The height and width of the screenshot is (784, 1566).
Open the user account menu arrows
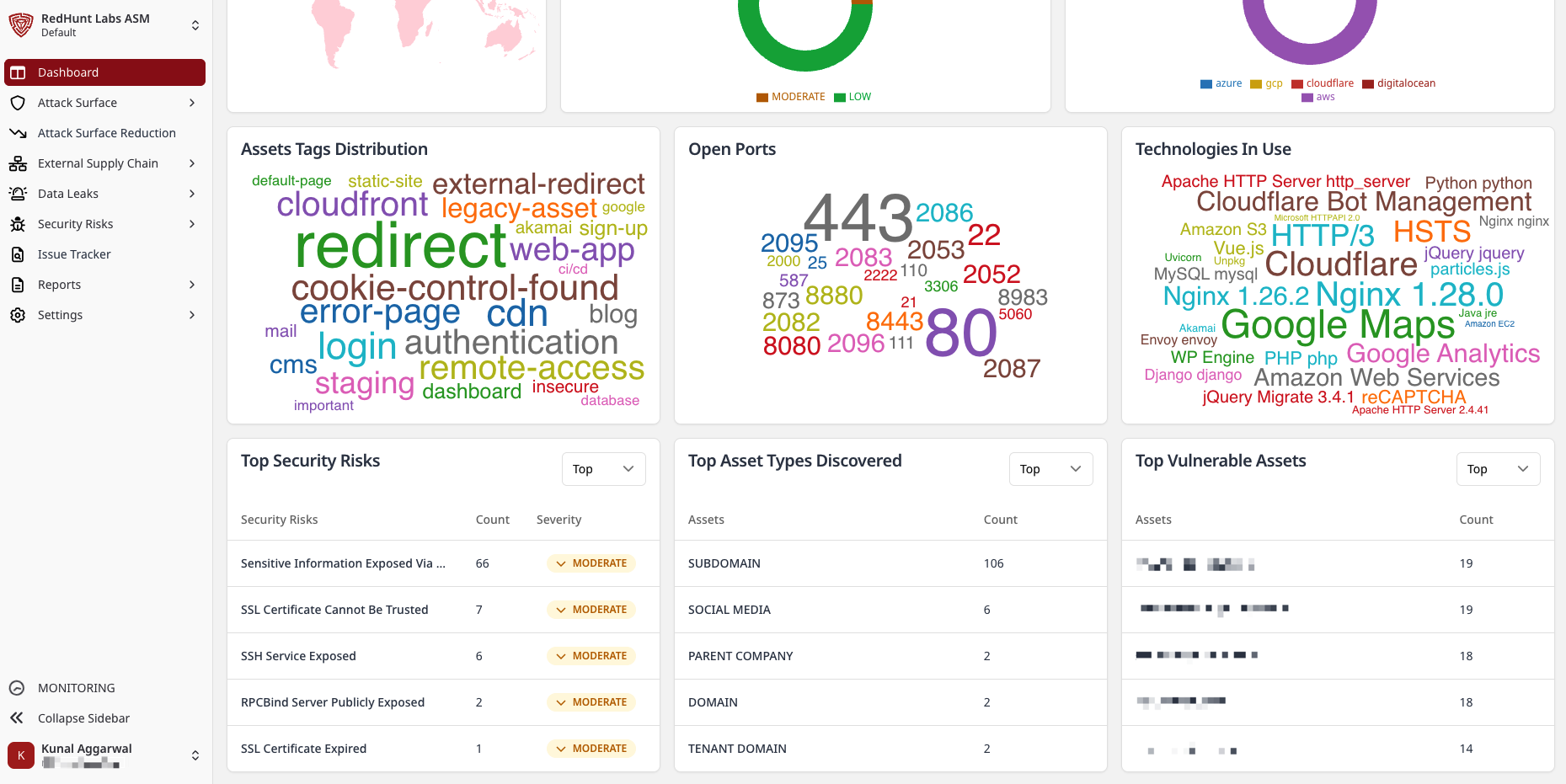tap(195, 755)
